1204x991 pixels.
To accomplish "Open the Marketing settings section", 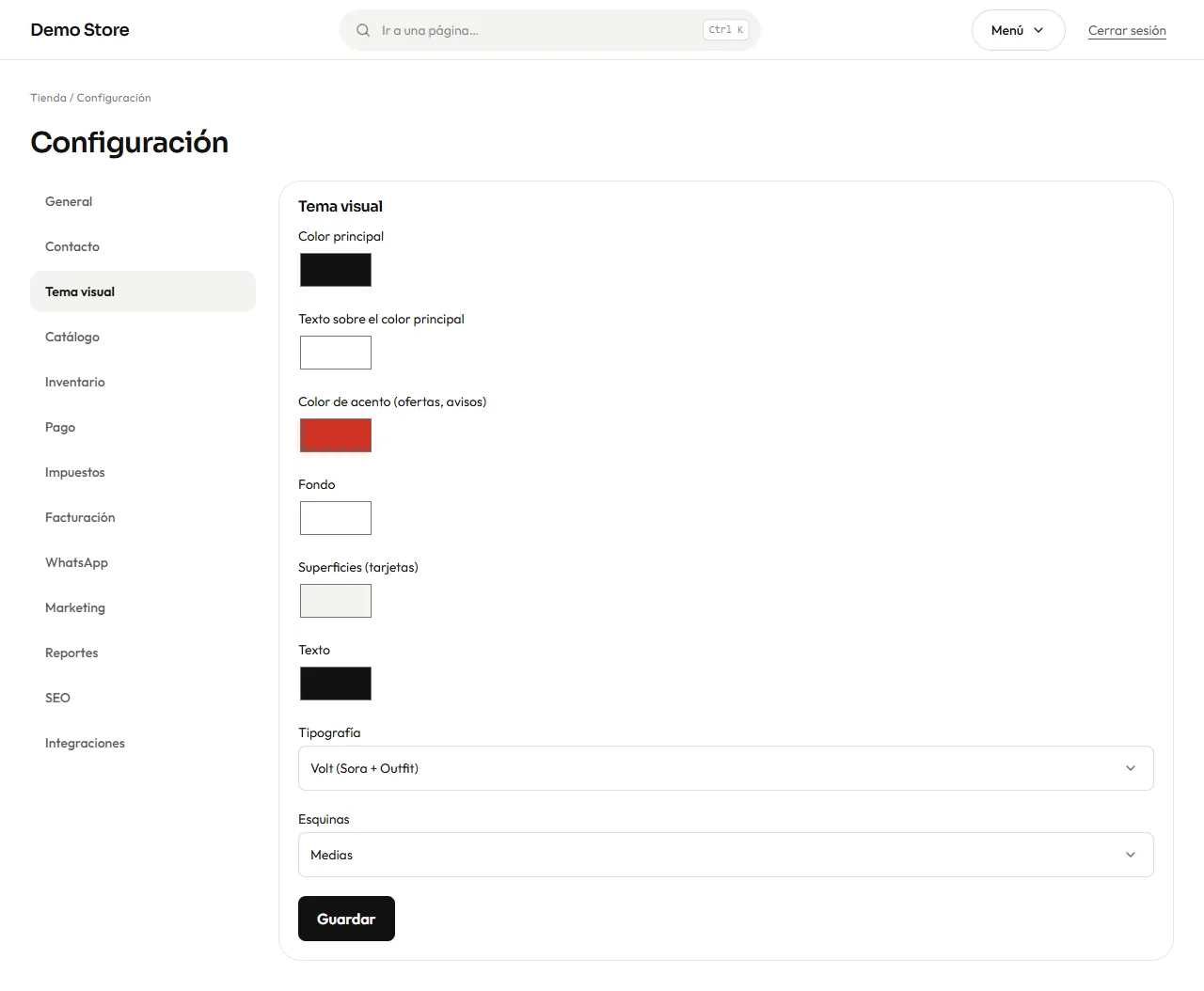I will (143, 607).
